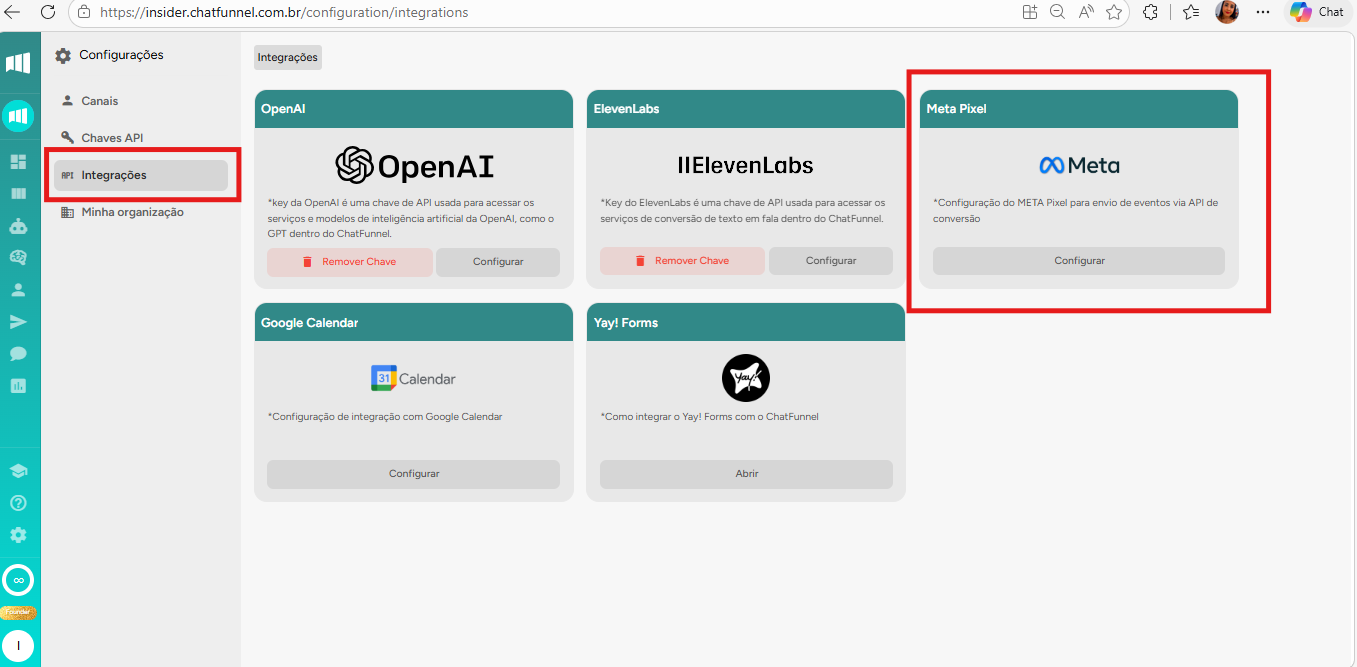1357x667 pixels.
Task: Open the graduation cap academy icon
Action: point(18,471)
